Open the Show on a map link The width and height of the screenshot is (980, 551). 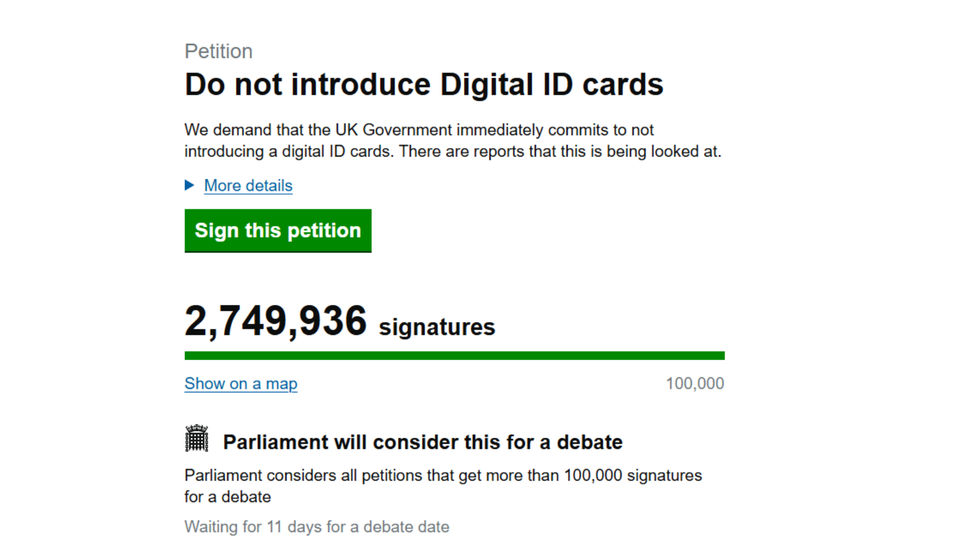[241, 384]
